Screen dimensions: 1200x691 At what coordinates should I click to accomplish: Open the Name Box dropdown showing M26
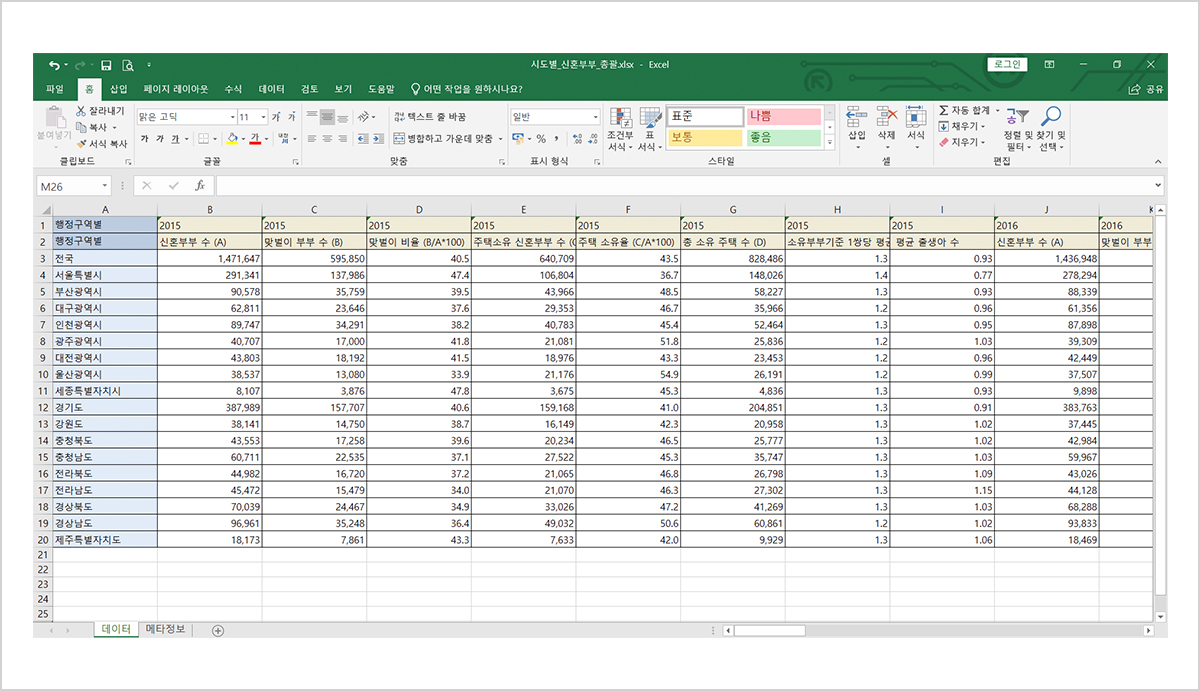pyautogui.click(x=105, y=186)
